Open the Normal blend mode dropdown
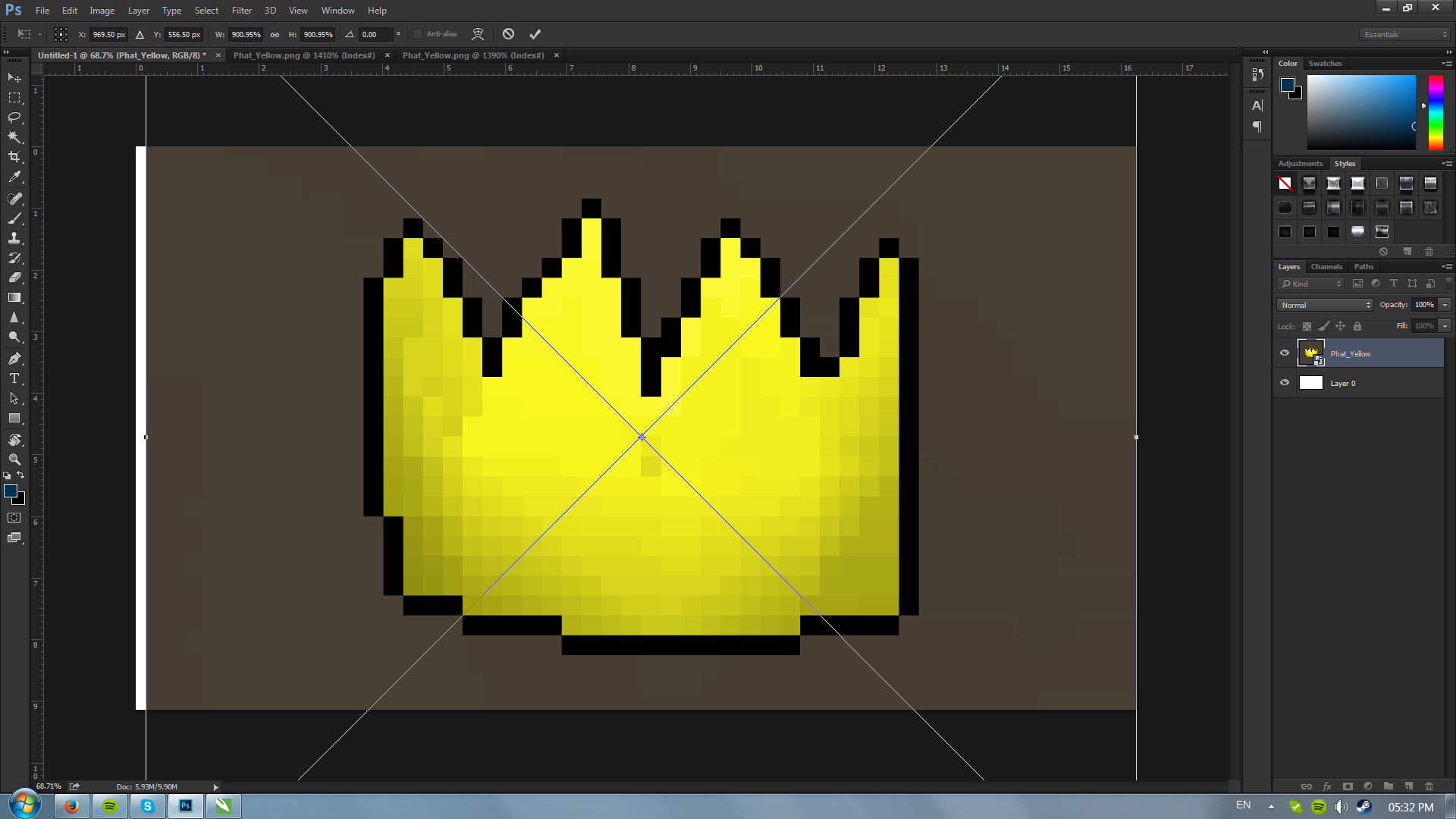This screenshot has height=819, width=1456. point(1323,305)
